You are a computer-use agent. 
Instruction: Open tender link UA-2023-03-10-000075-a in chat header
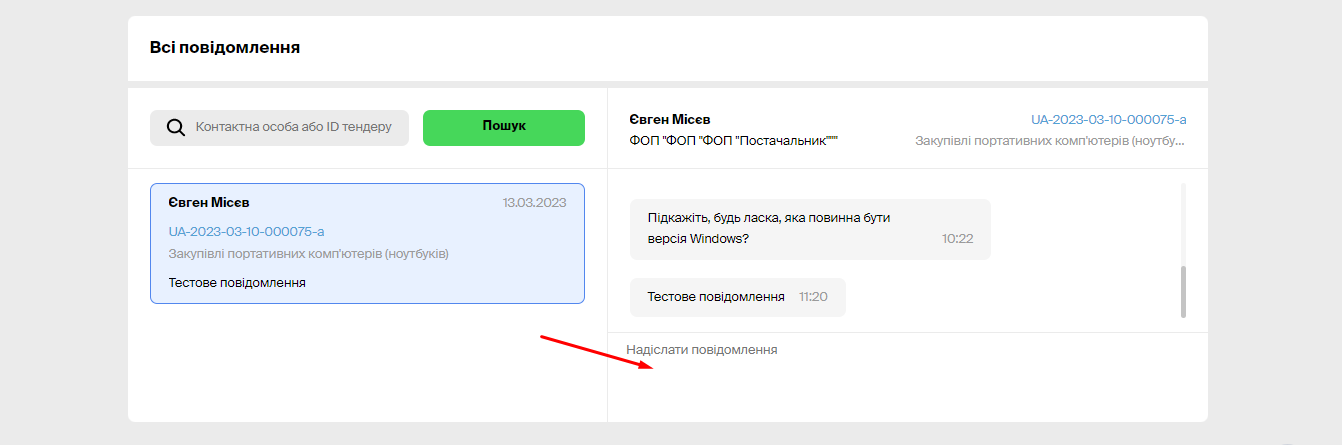tap(1108, 120)
